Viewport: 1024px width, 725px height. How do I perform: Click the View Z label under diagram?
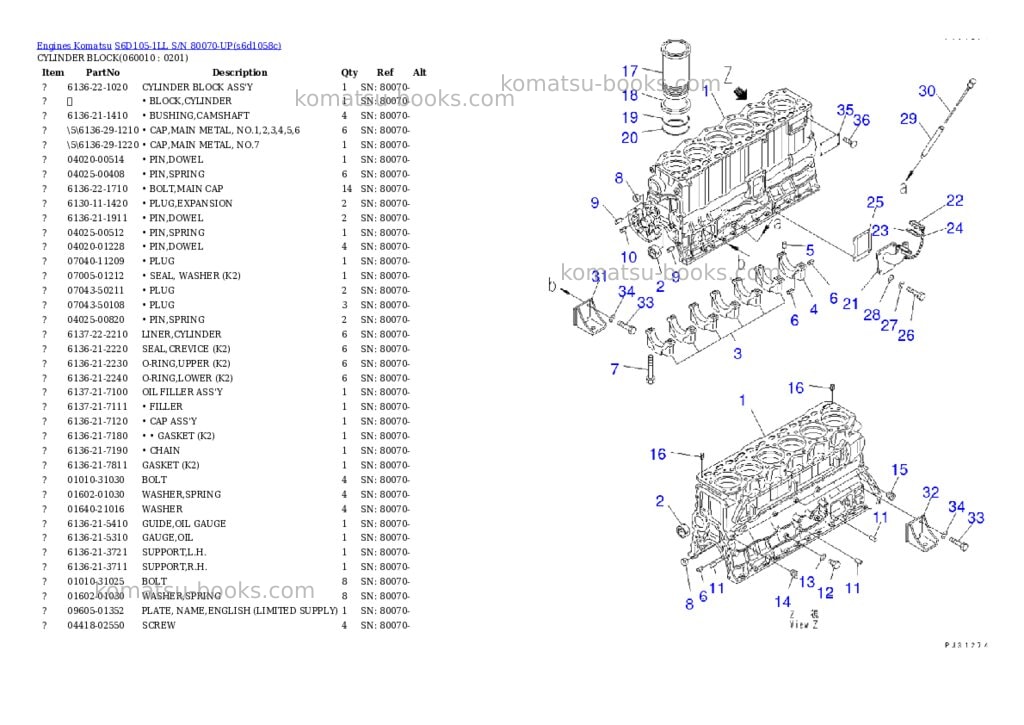tap(803, 624)
